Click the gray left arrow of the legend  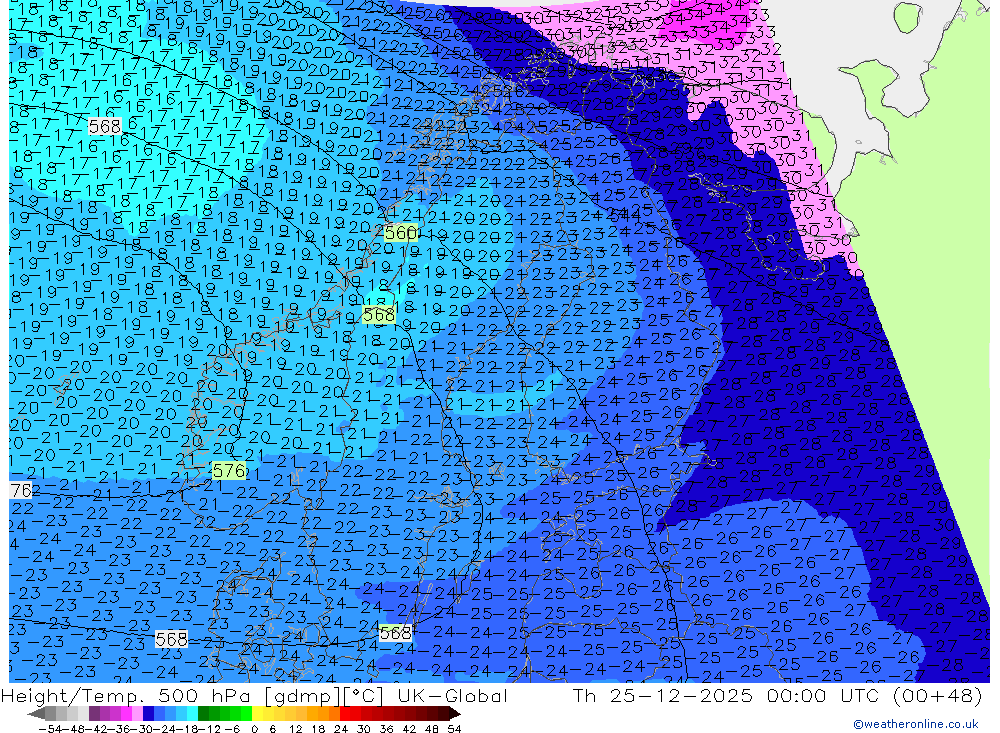pos(36,713)
